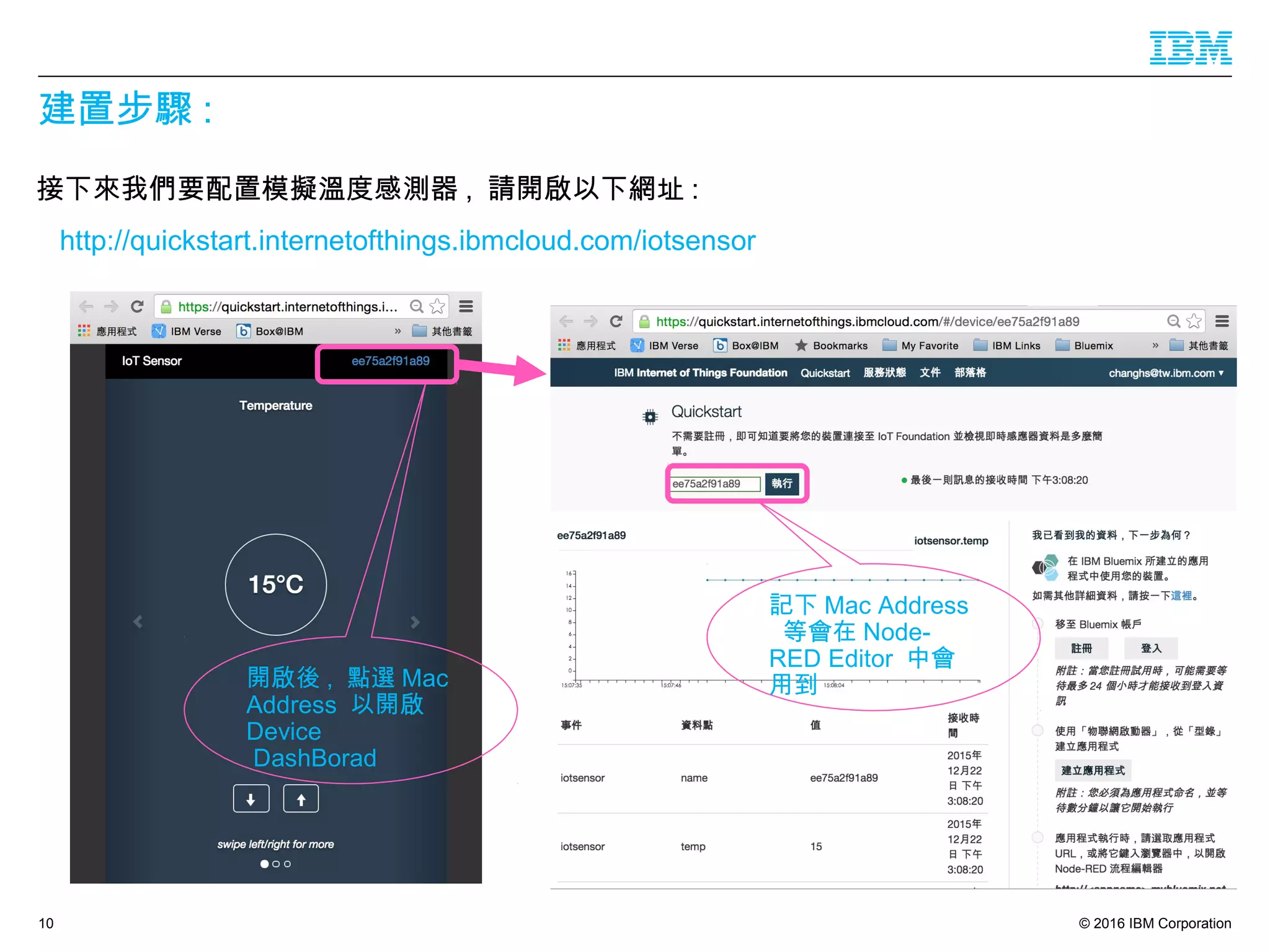Open other bookmarks folder in left browser
Viewport: 1270px width, 952px height.
[x=442, y=331]
